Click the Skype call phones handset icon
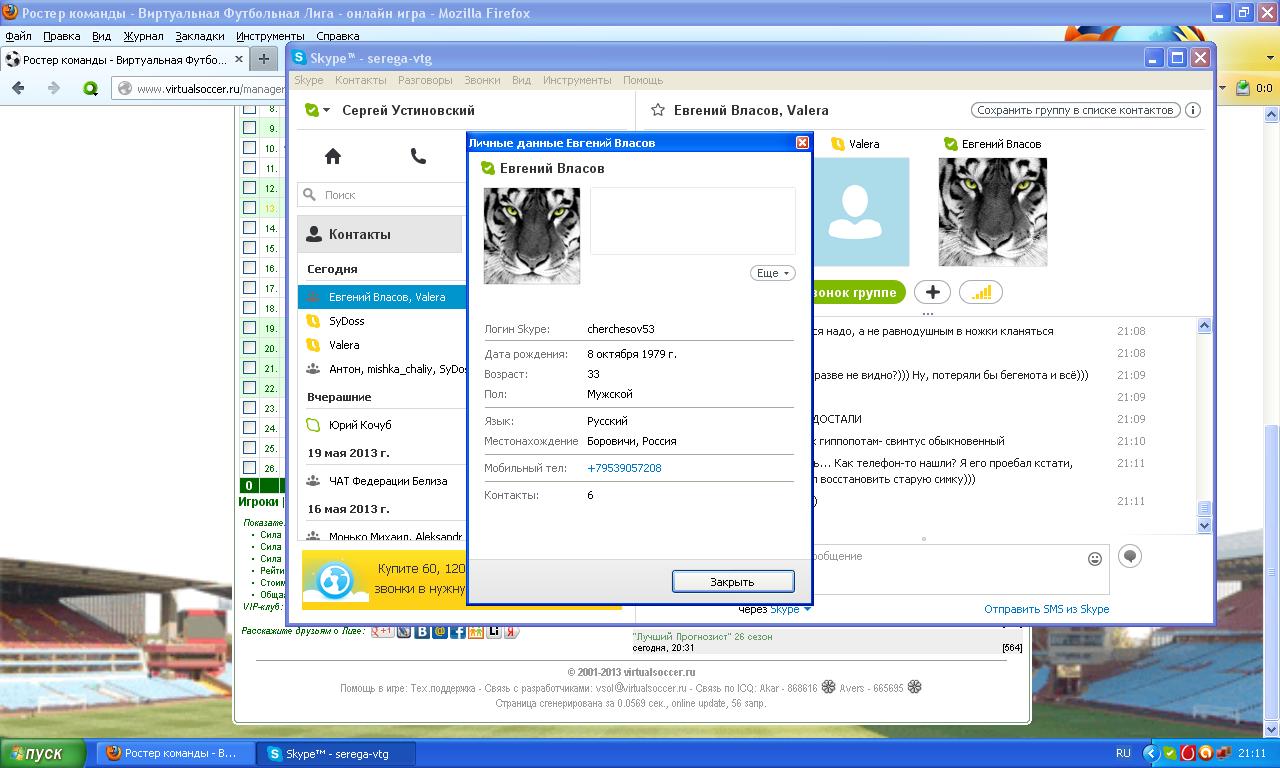This screenshot has width=1280, height=768. click(x=418, y=156)
